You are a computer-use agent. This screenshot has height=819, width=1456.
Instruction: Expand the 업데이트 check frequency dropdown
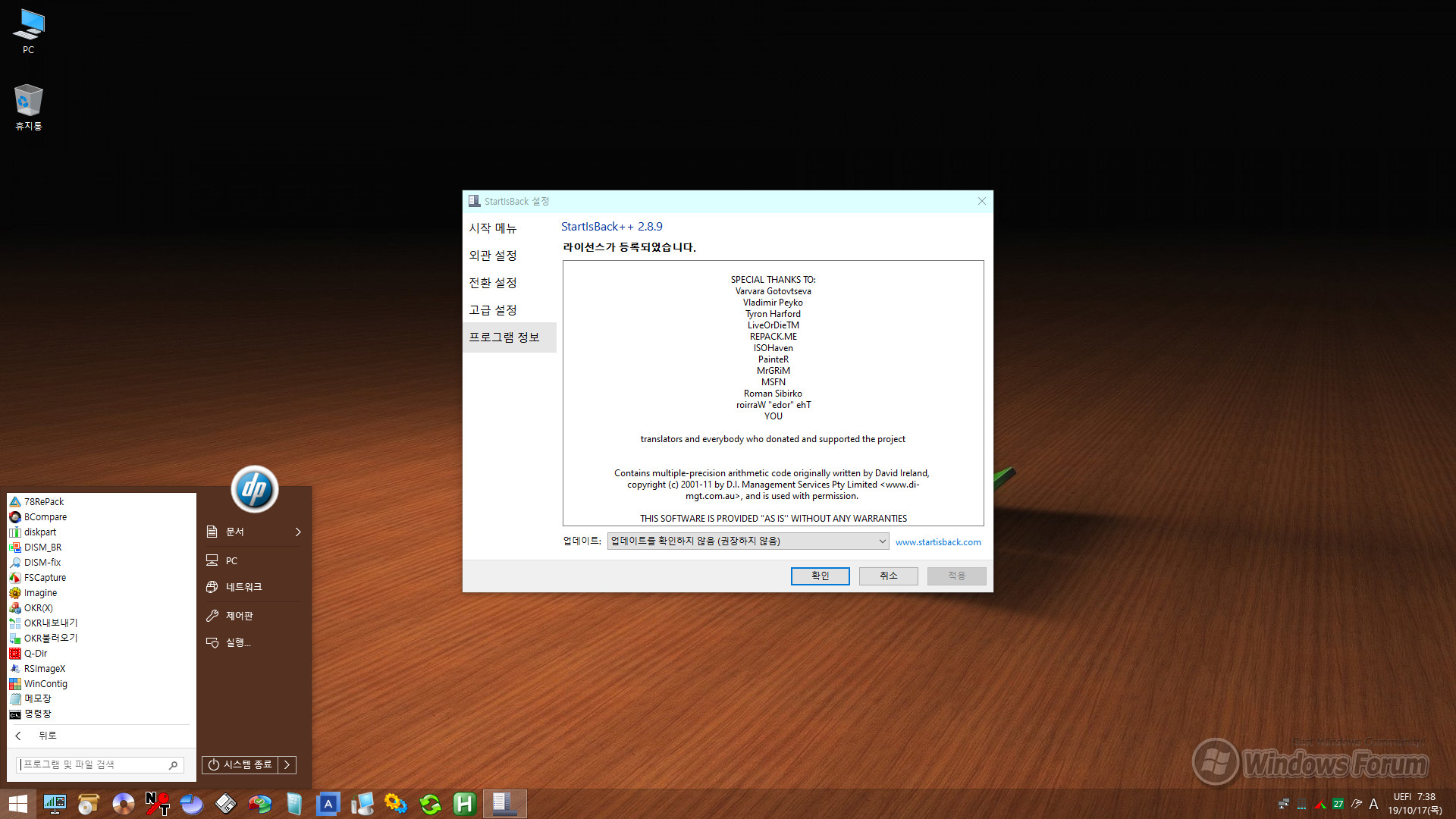[x=748, y=541]
